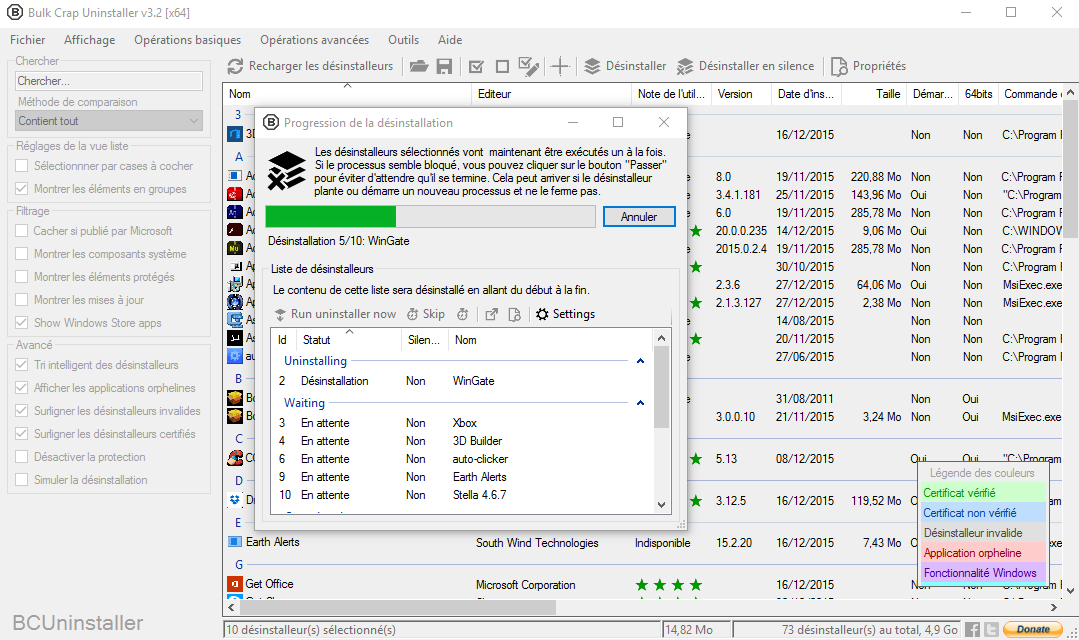This screenshot has height=640, width=1079.
Task: Open the Outils menu
Action: [403, 40]
